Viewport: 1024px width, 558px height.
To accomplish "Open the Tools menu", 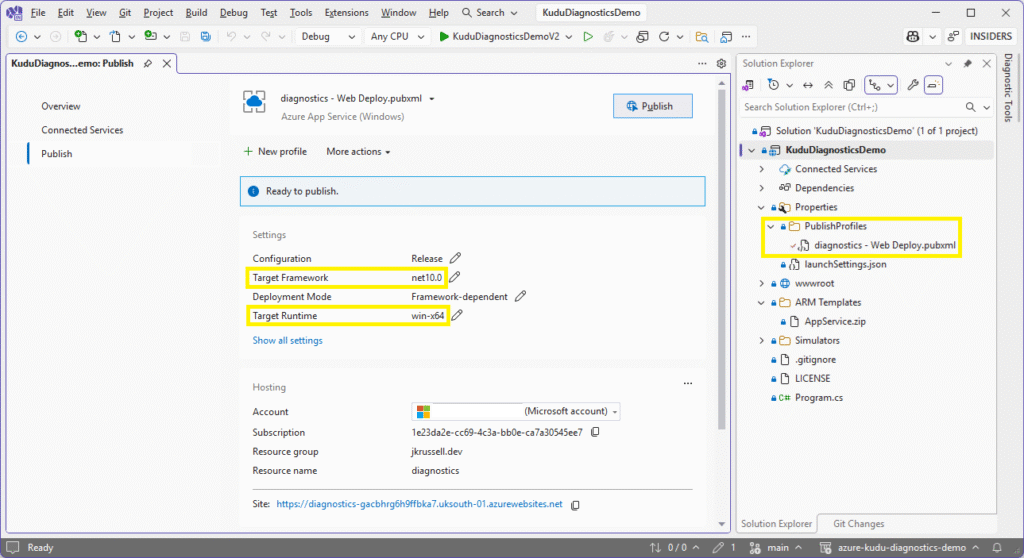I will [300, 12].
